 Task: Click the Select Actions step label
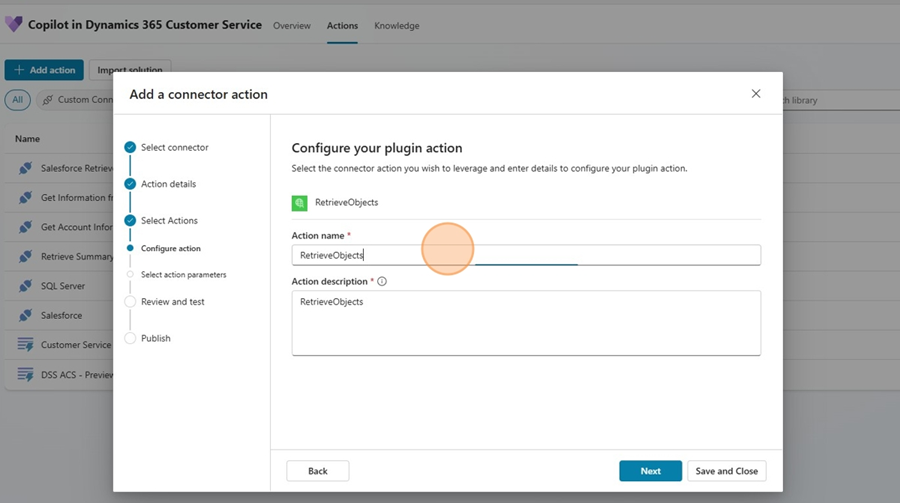click(169, 220)
